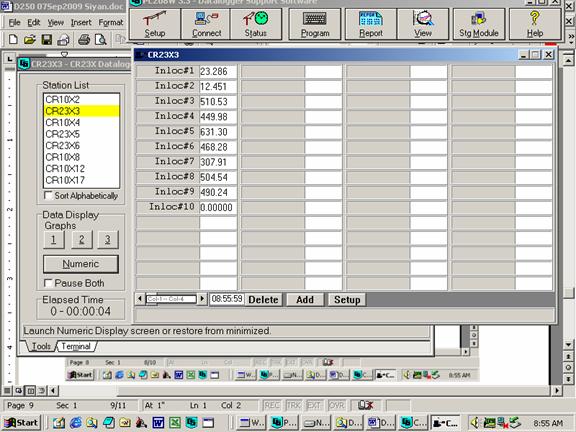The image size is (576, 432).
Task: Click the Col-1 to Col-4 scroller thumb
Action: pos(171,299)
